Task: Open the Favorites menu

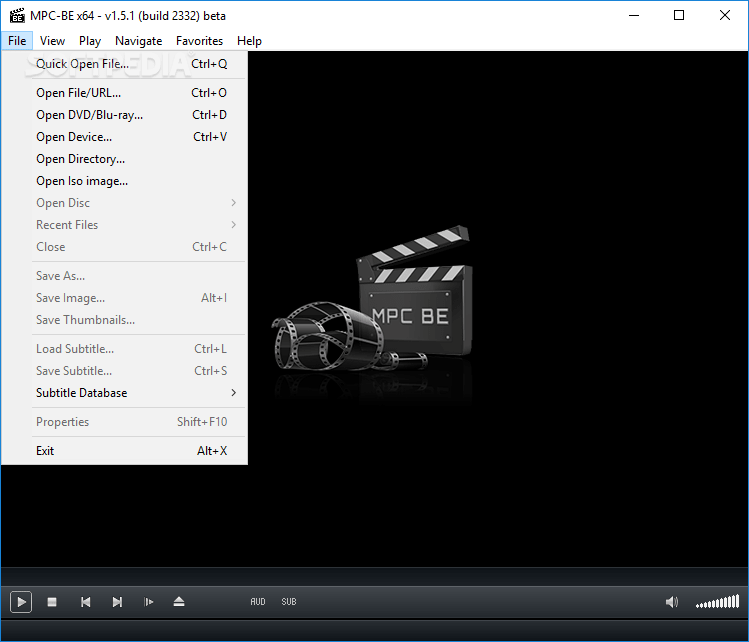Action: coord(199,41)
